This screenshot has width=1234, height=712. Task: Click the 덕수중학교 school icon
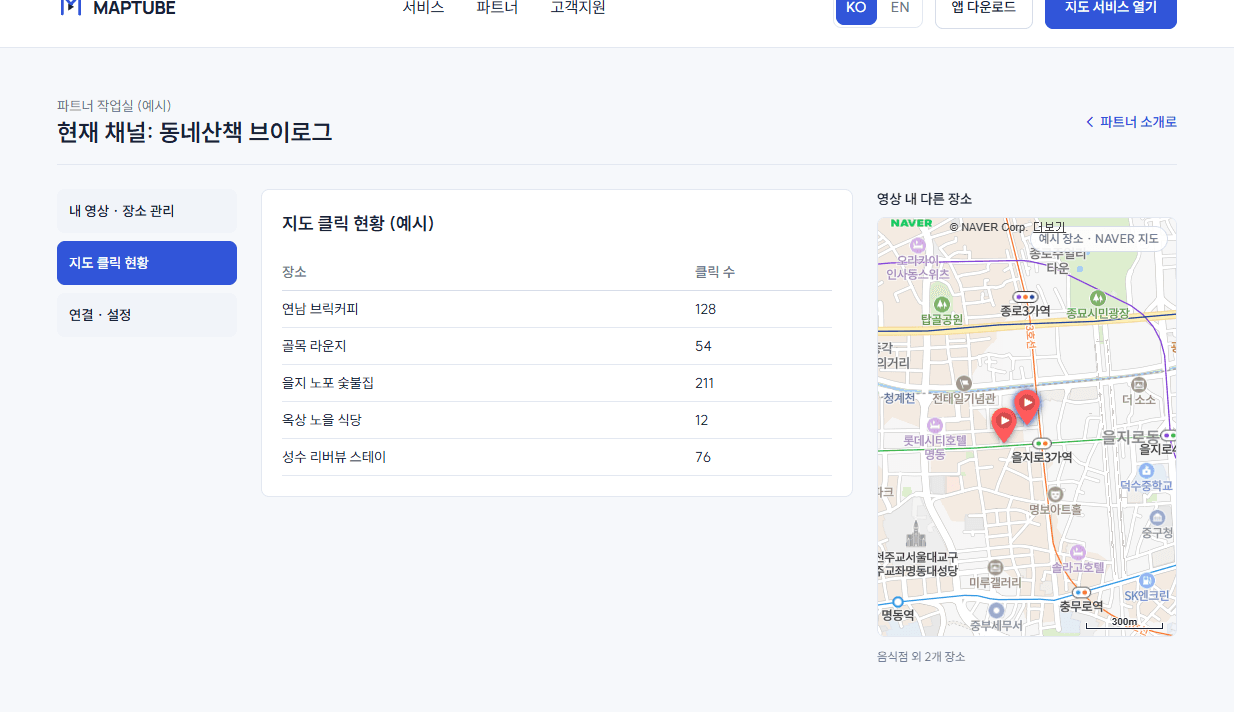click(1146, 470)
